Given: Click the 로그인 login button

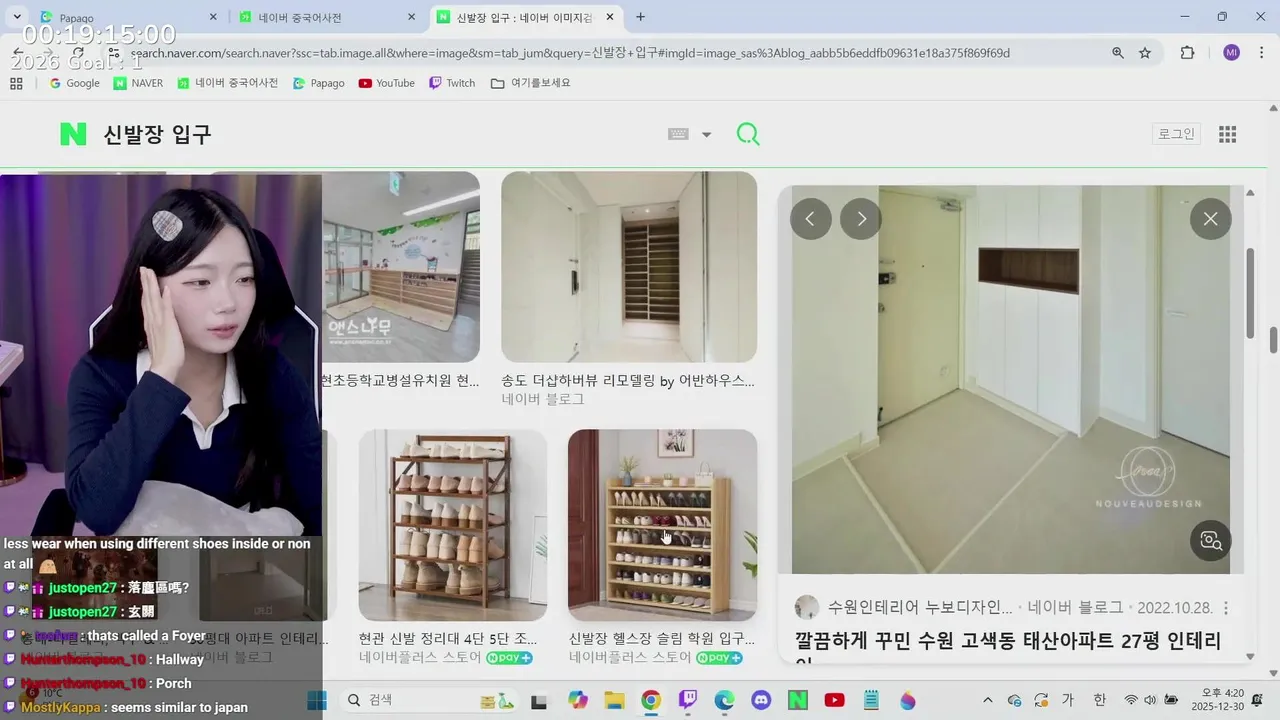Looking at the screenshot, I should (x=1176, y=134).
